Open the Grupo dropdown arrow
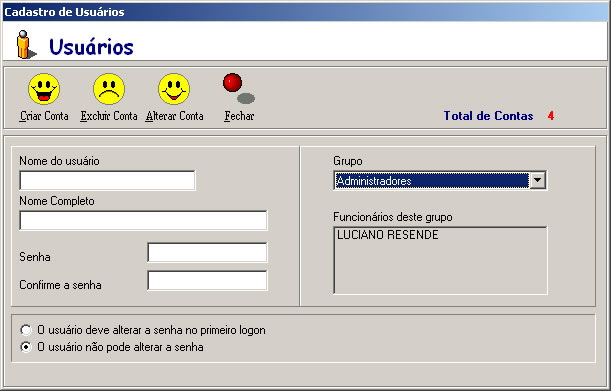The image size is (611, 391). click(x=538, y=180)
